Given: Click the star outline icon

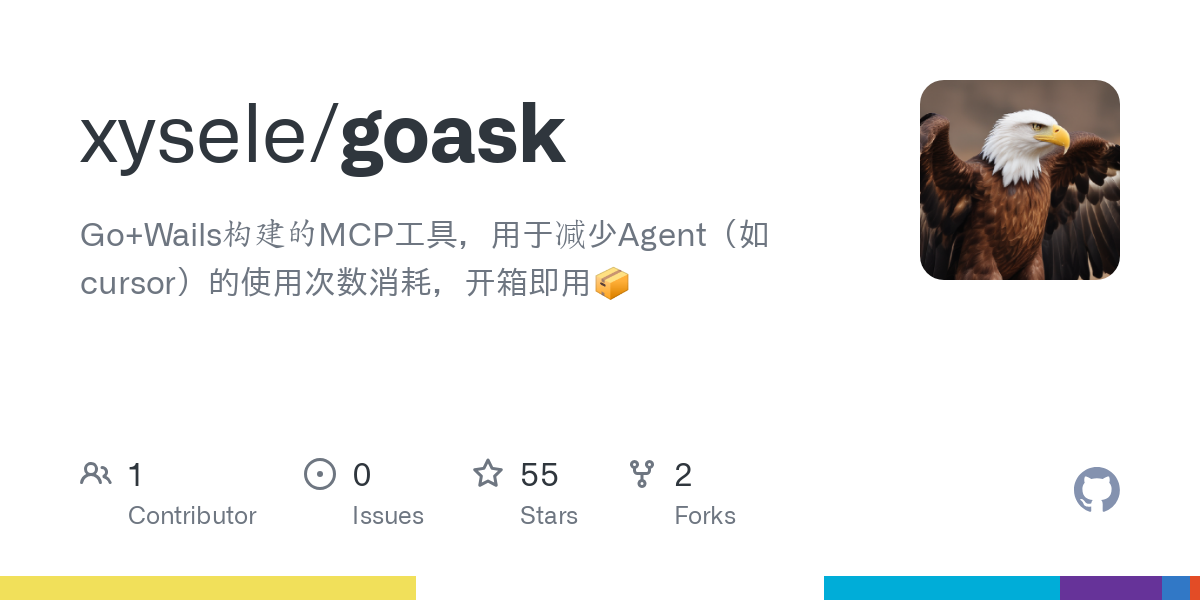Looking at the screenshot, I should coord(488,473).
